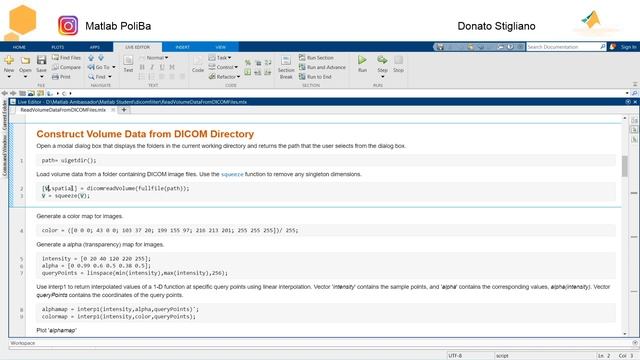This screenshot has width=640, height=360.
Task: Add a new document tab with plus
Action: [x=124, y=110]
